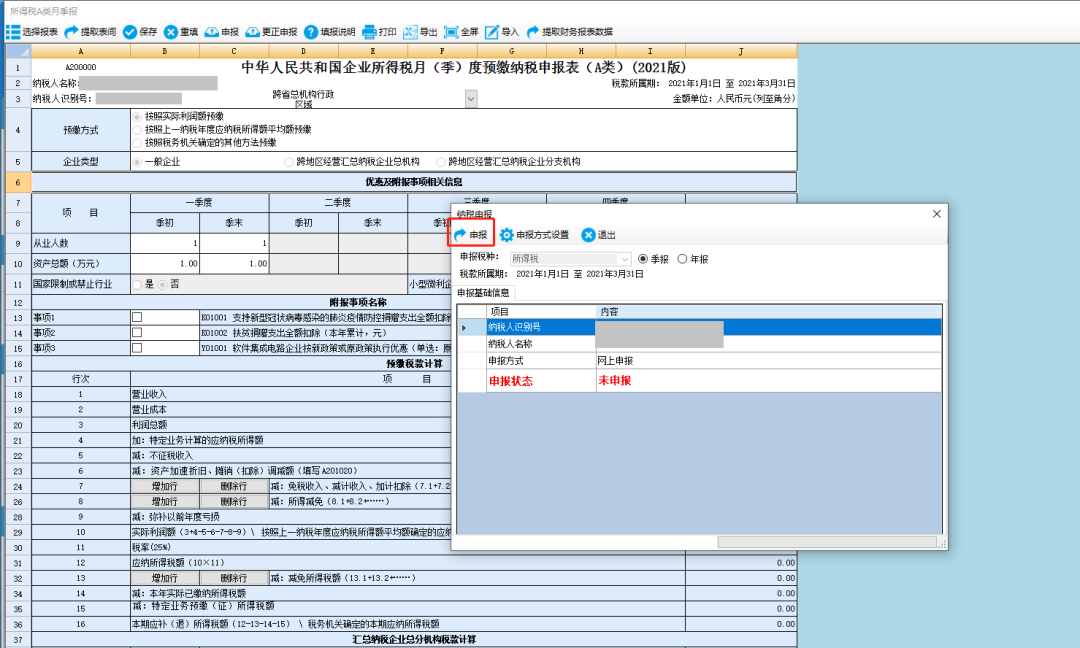Save the form with 保存
This screenshot has height=648, width=1080.
point(140,32)
